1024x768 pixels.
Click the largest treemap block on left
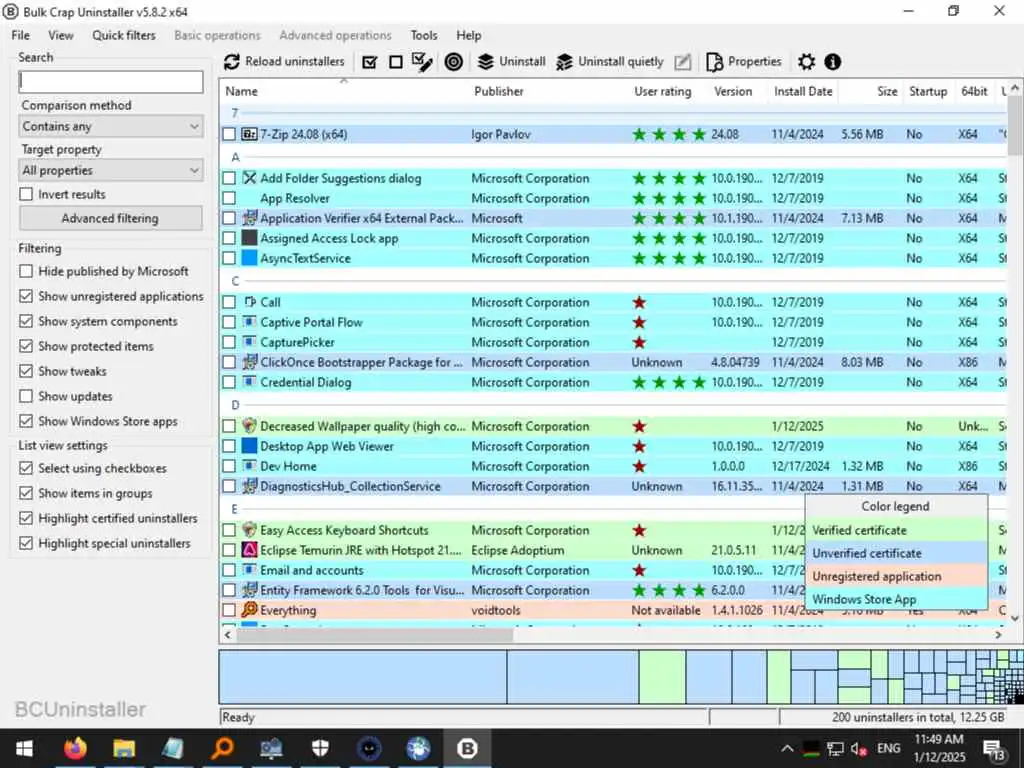(363, 677)
